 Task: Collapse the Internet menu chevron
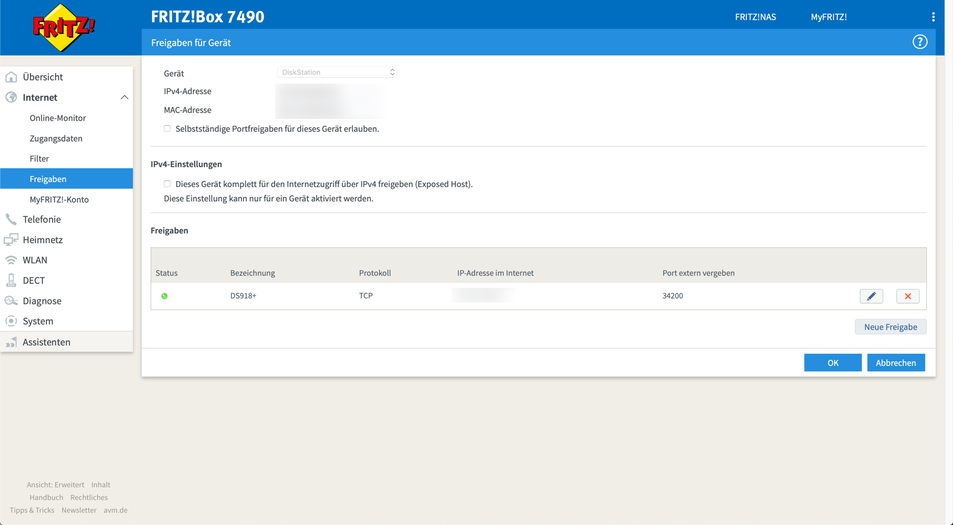click(124, 97)
